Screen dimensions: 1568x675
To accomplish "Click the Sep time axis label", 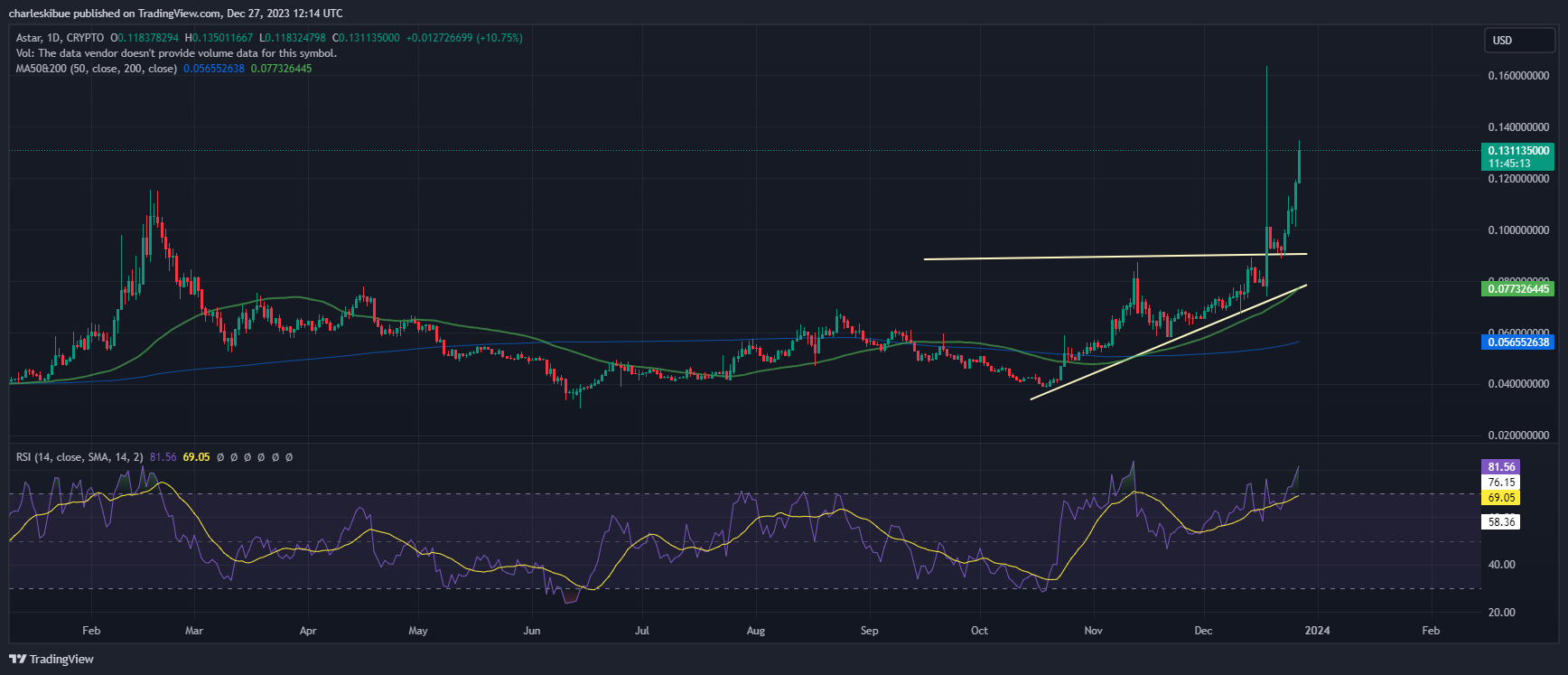I will (870, 631).
